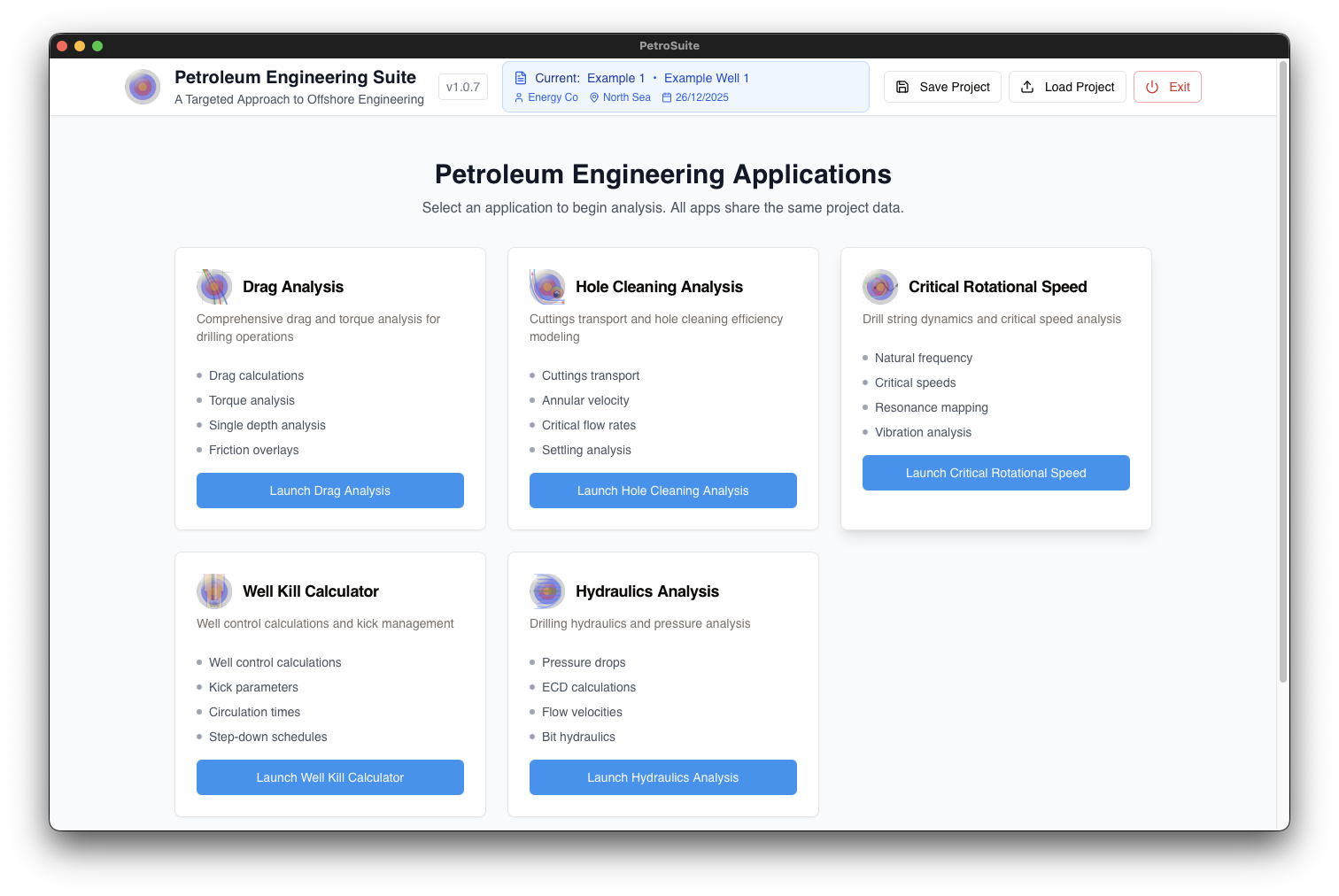
Task: Select the Critical Rotational Speed card icon
Action: [880, 286]
